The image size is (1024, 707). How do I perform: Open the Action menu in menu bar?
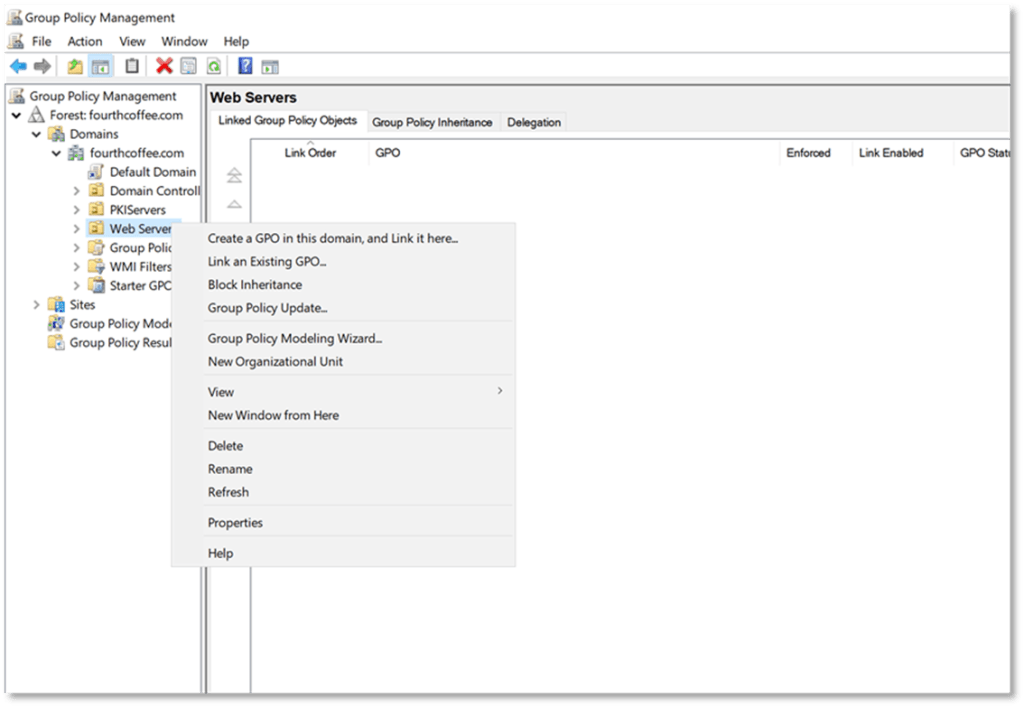(85, 41)
